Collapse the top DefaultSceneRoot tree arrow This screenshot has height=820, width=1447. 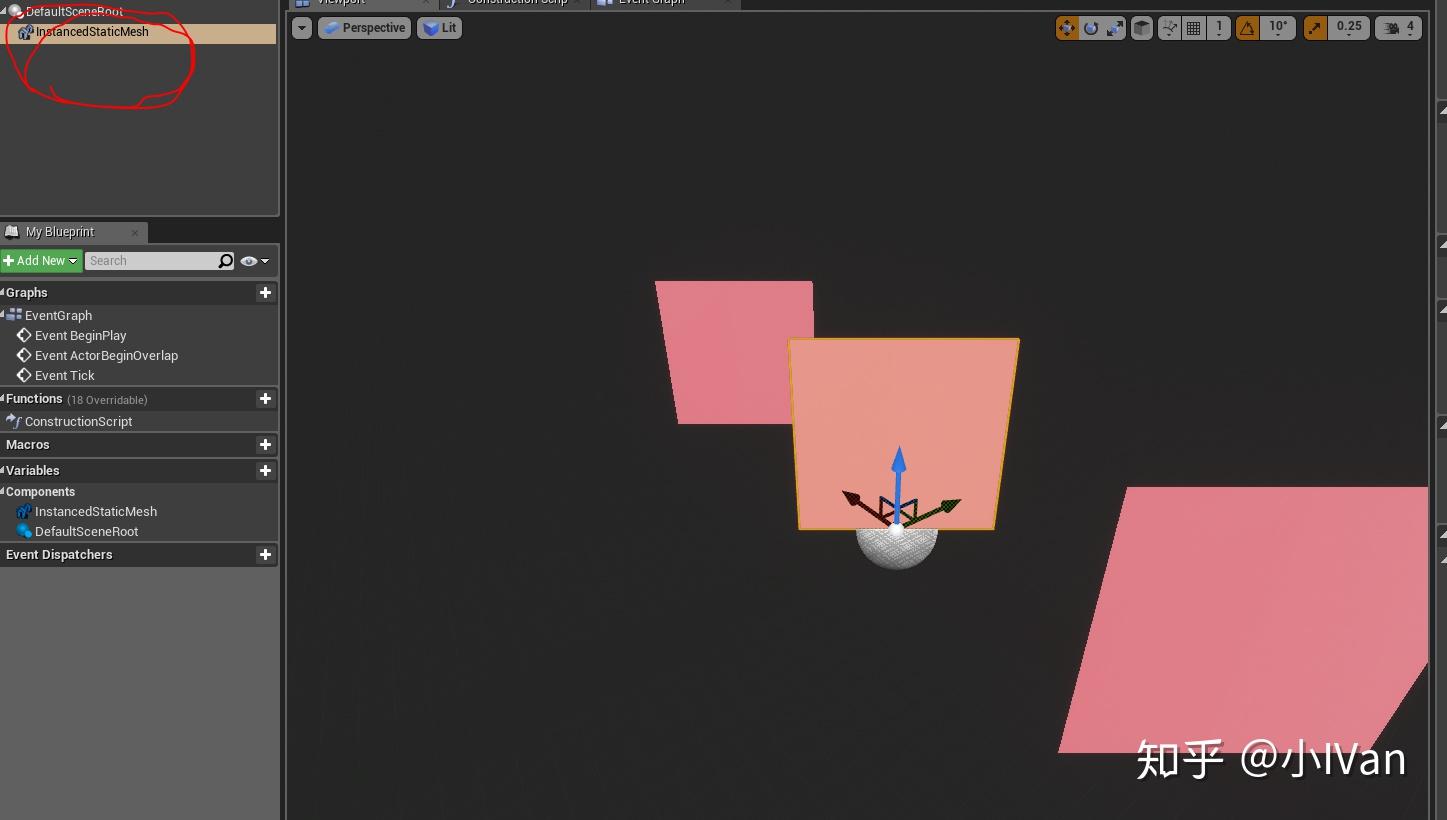(x=3, y=11)
